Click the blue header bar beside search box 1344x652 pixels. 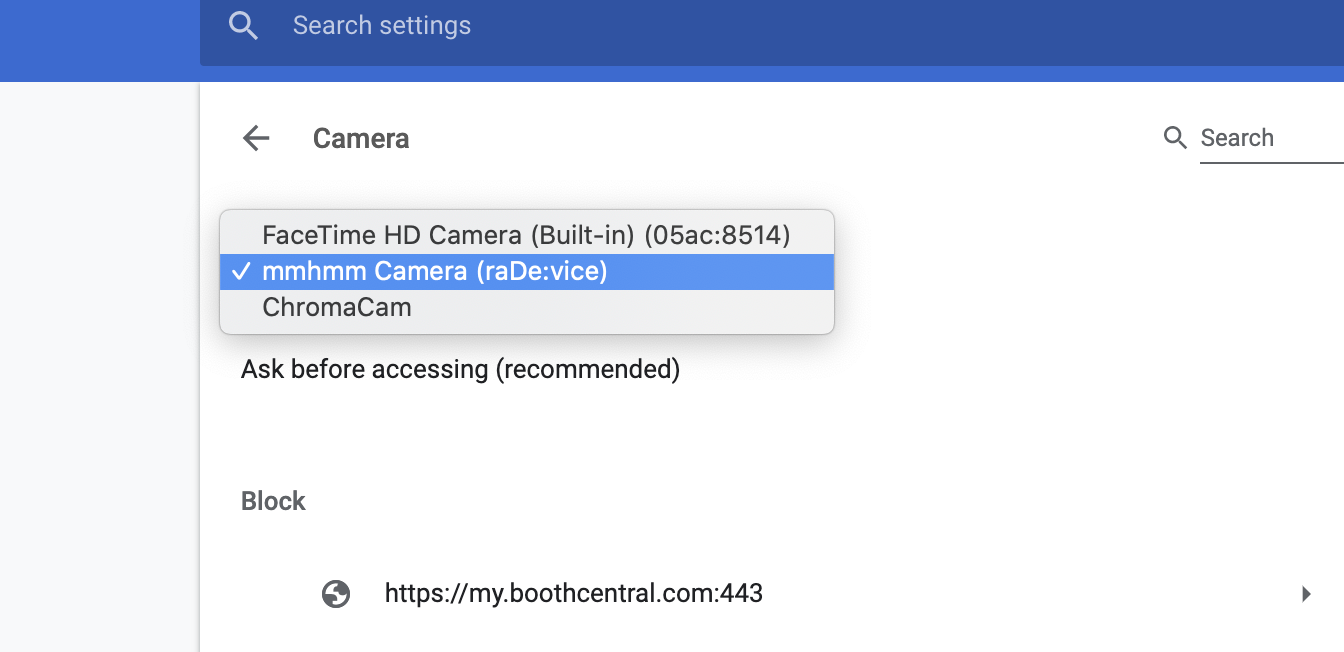click(100, 40)
